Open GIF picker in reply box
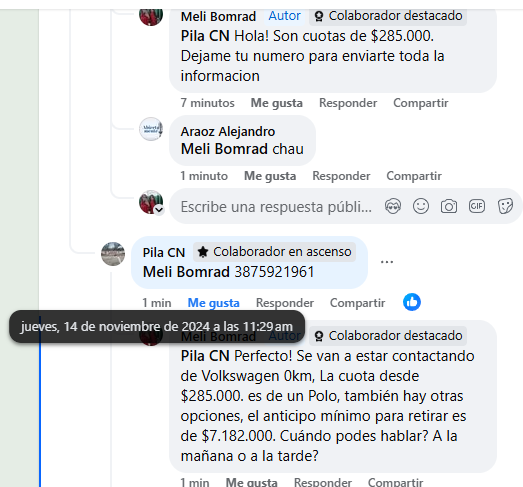Viewport: 523px width, 487px height. click(477, 206)
